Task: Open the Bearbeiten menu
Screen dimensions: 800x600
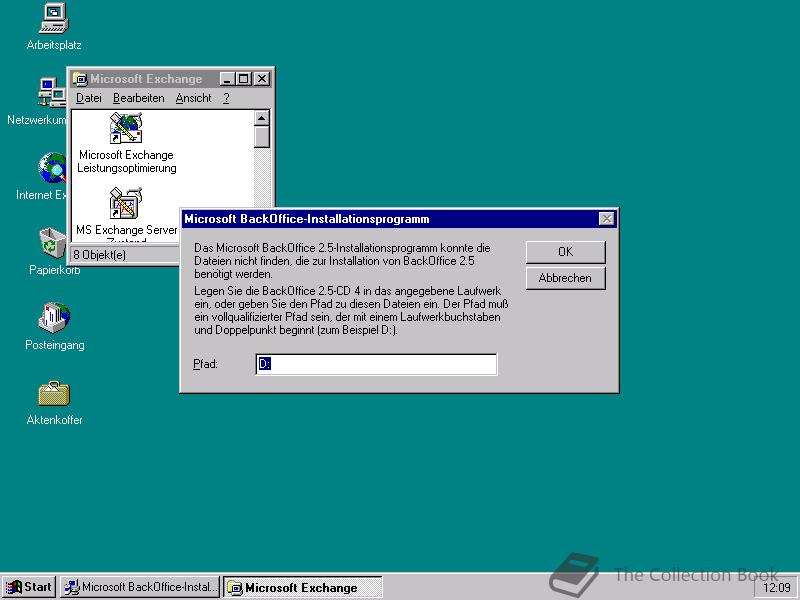Action: pyautogui.click(x=139, y=98)
